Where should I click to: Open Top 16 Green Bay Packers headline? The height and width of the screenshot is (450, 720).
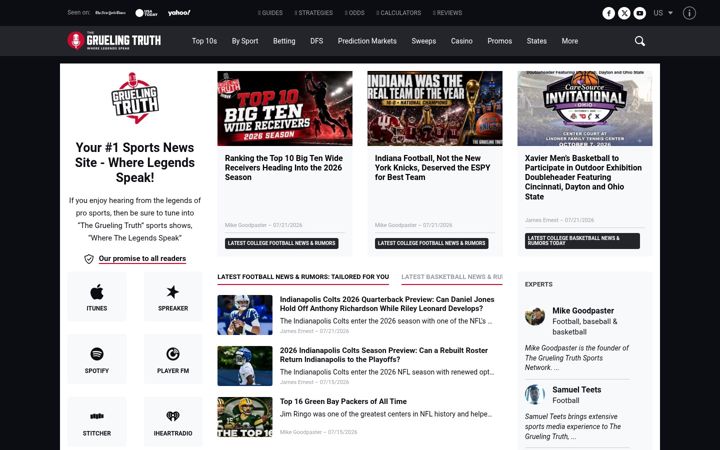click(x=343, y=401)
